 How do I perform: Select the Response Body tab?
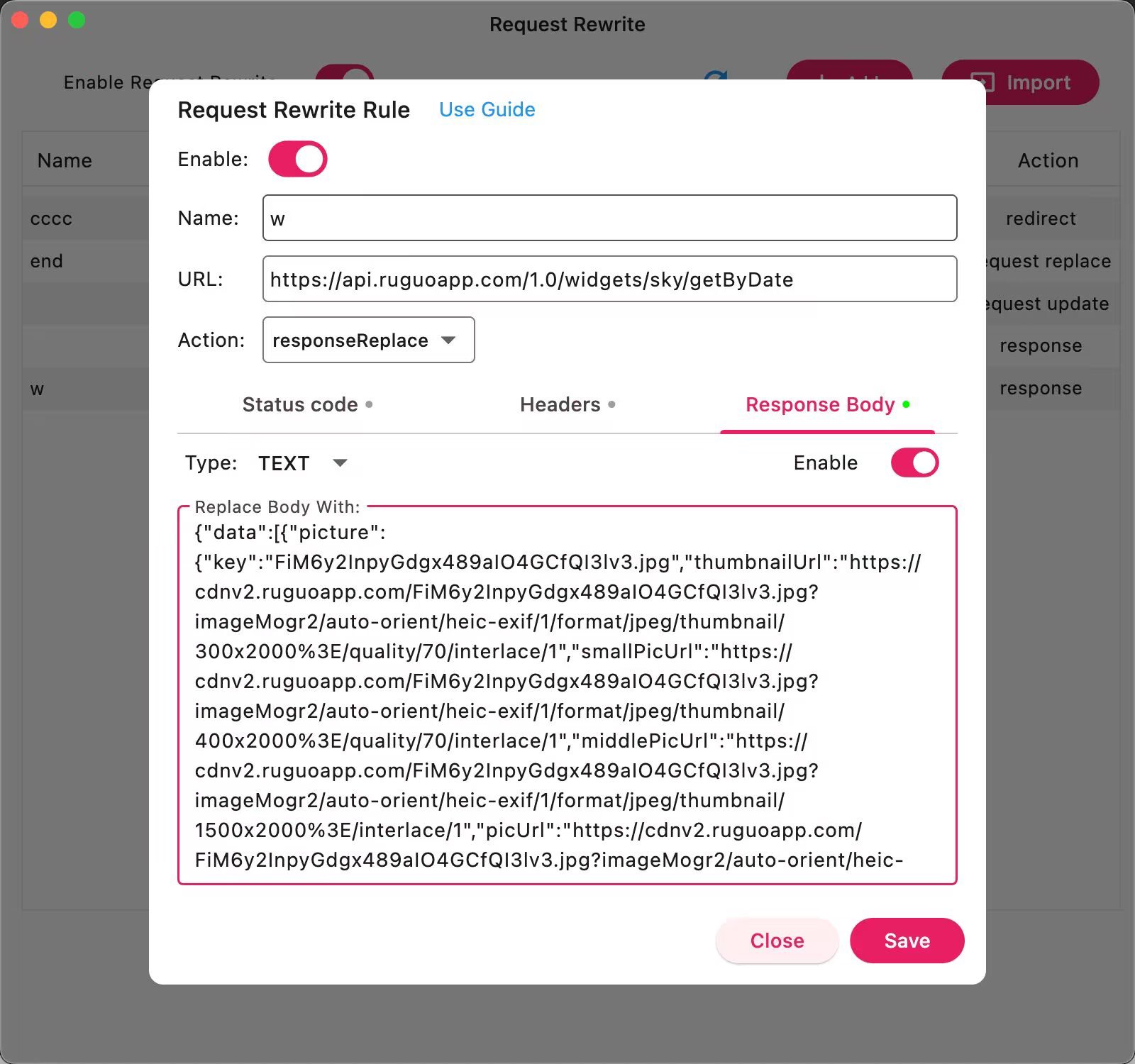tap(827, 404)
